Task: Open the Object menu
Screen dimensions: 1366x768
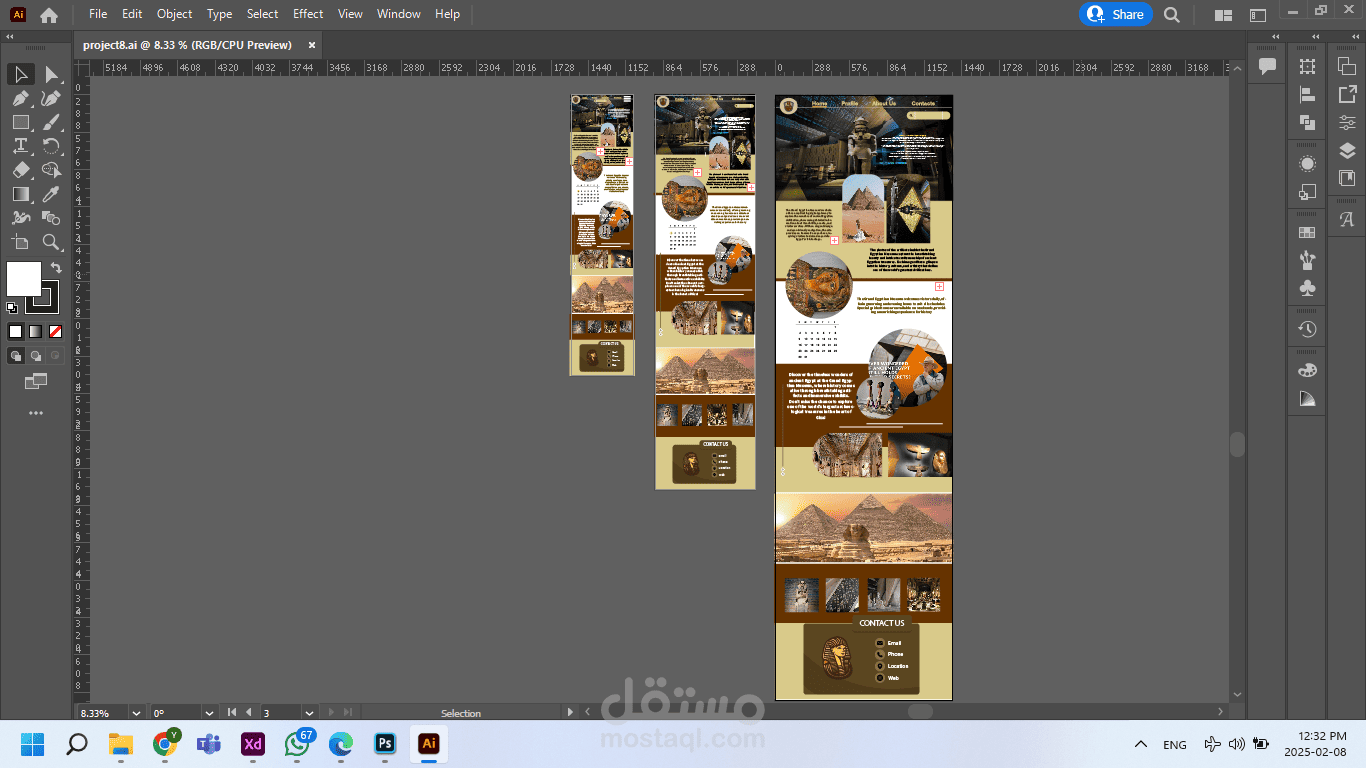Action: [x=174, y=14]
